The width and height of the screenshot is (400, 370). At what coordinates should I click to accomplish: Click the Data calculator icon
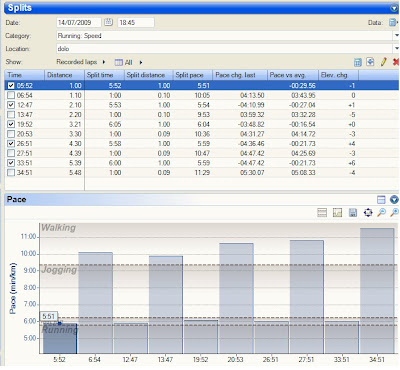393,22
